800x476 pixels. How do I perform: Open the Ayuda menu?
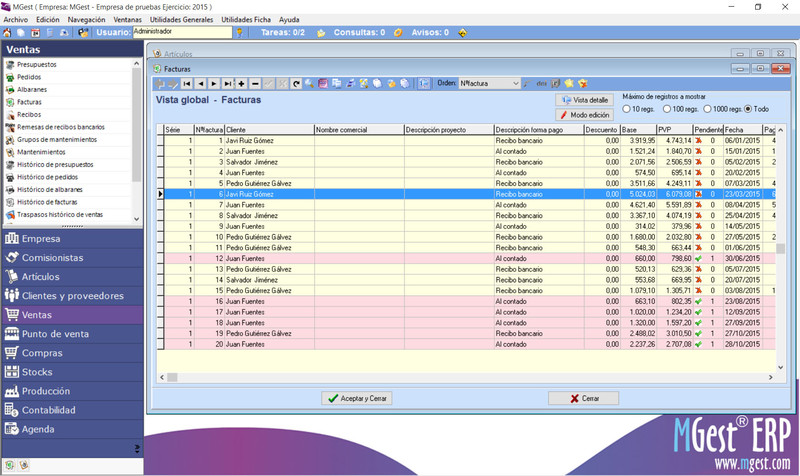[289, 19]
